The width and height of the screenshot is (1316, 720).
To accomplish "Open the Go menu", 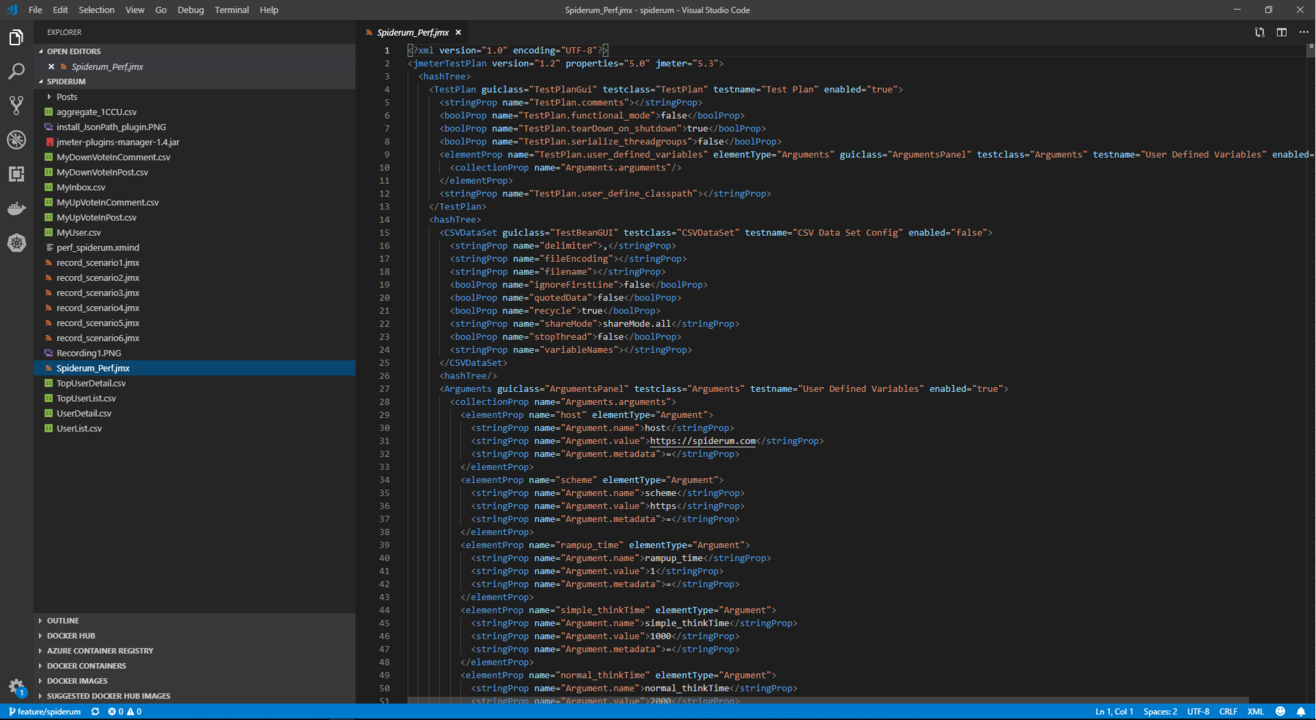I will [x=161, y=10].
